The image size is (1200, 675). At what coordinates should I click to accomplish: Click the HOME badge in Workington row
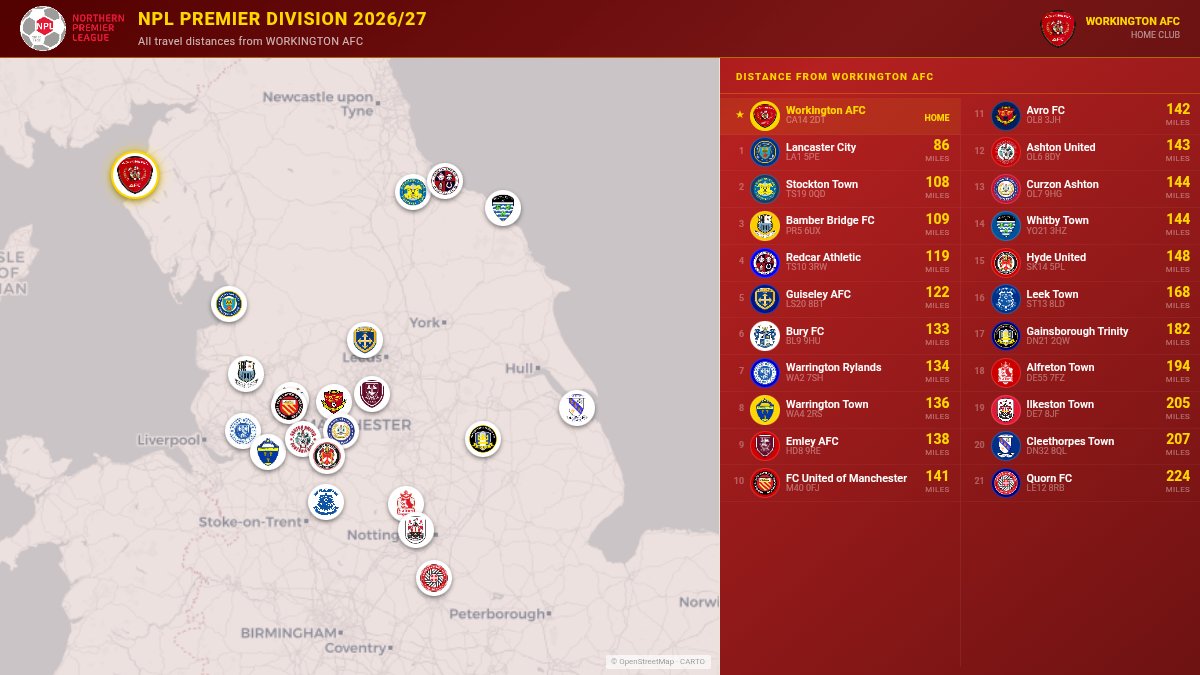click(937, 117)
